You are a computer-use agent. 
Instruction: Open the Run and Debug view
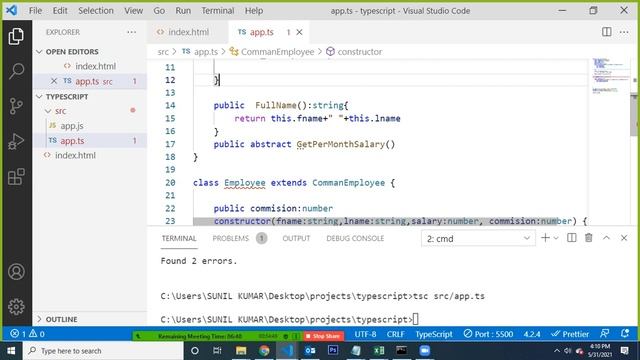[16, 141]
